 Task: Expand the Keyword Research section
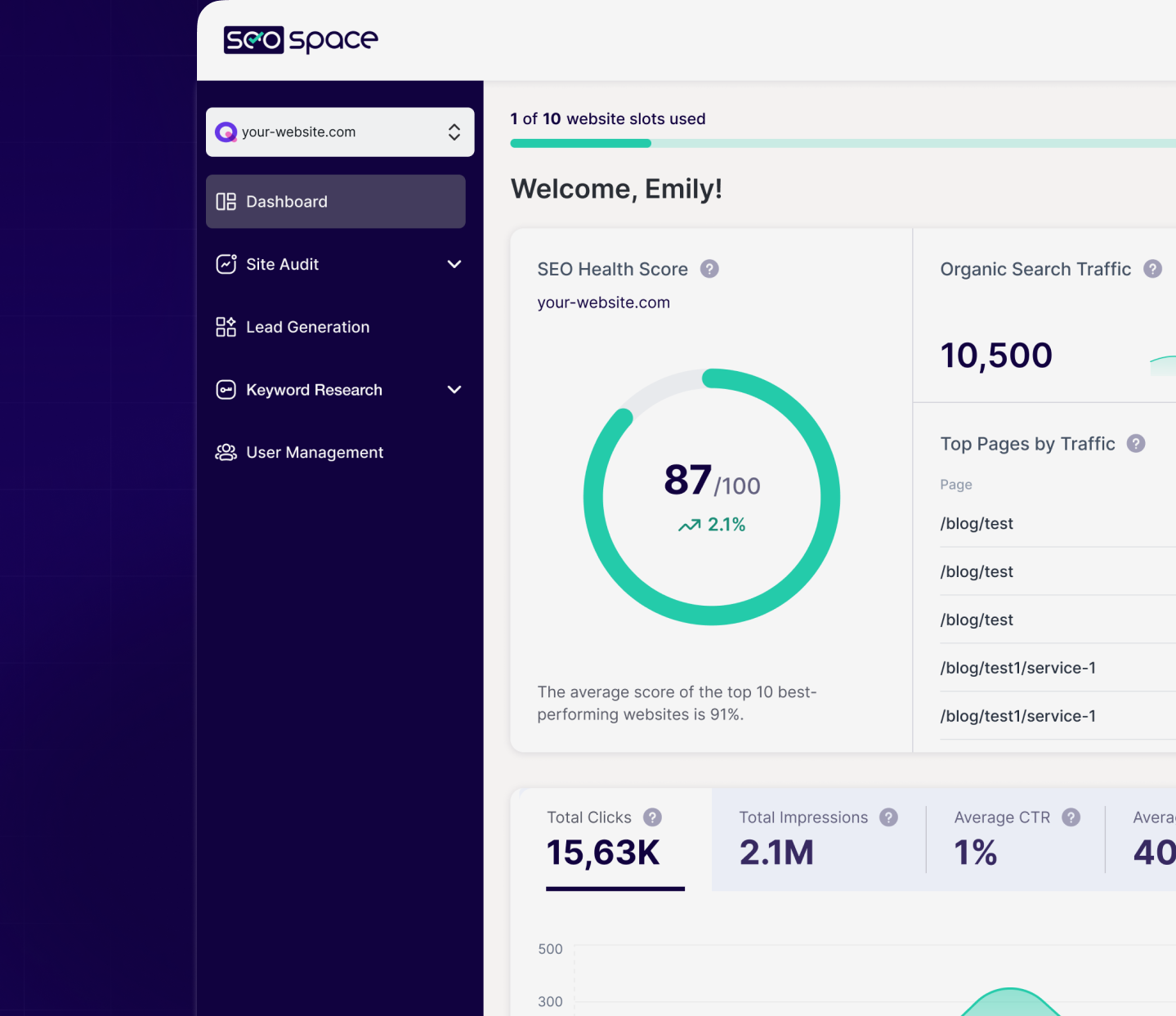click(454, 390)
